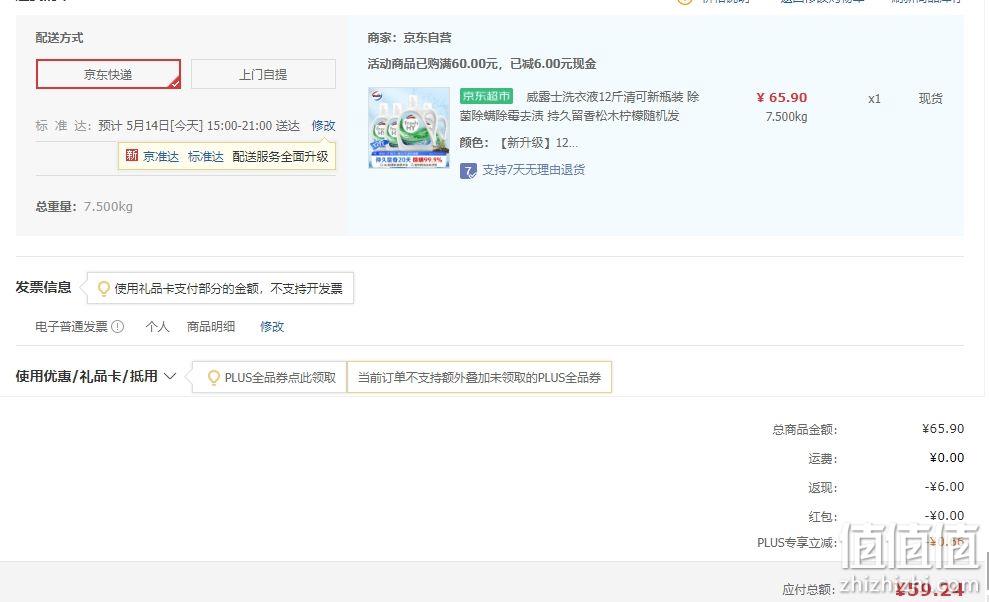The image size is (989, 602).
Task: Click the 总重量 7.500kg text
Action: (84, 206)
